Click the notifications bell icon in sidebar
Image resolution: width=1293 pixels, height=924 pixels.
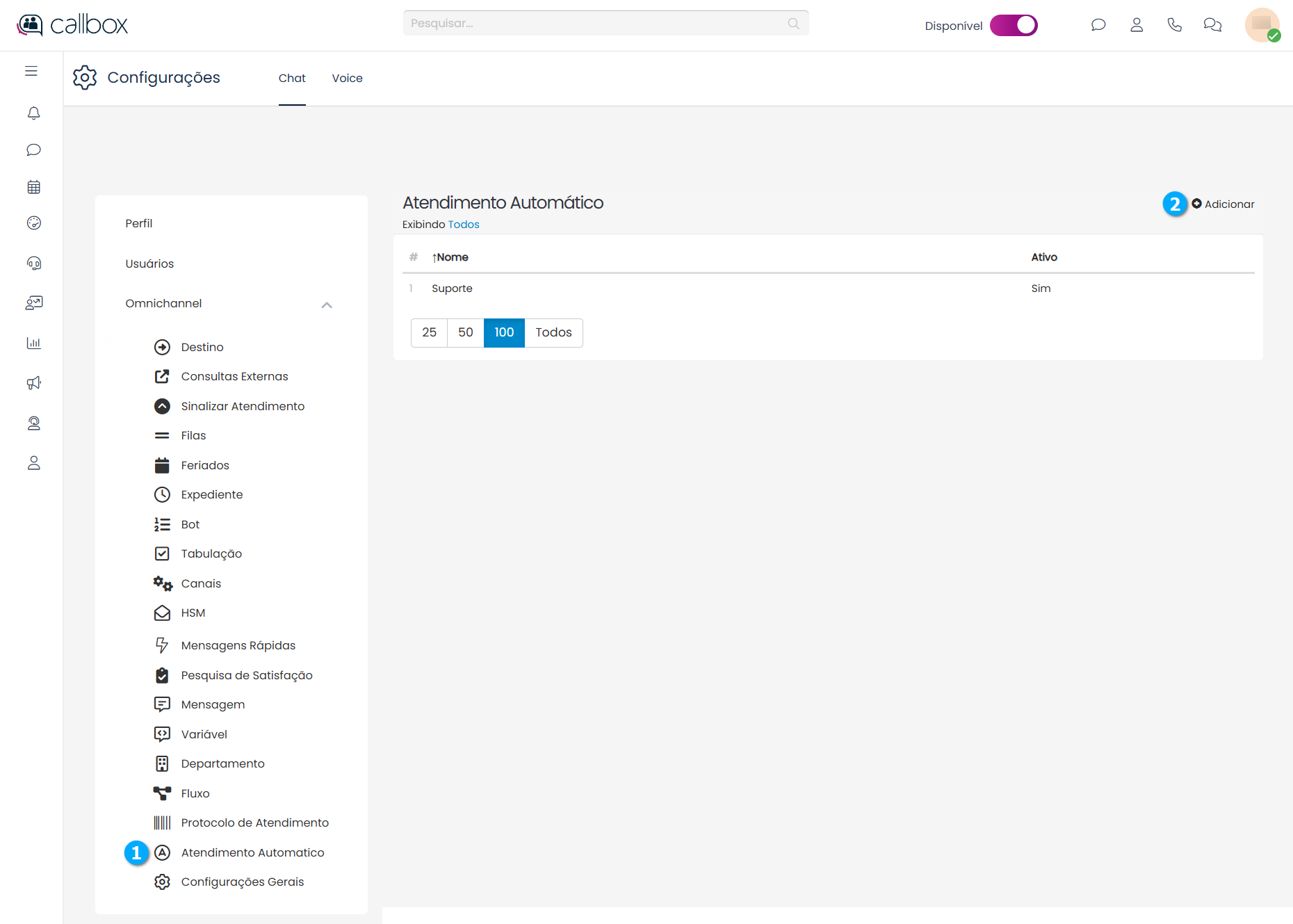click(33, 113)
